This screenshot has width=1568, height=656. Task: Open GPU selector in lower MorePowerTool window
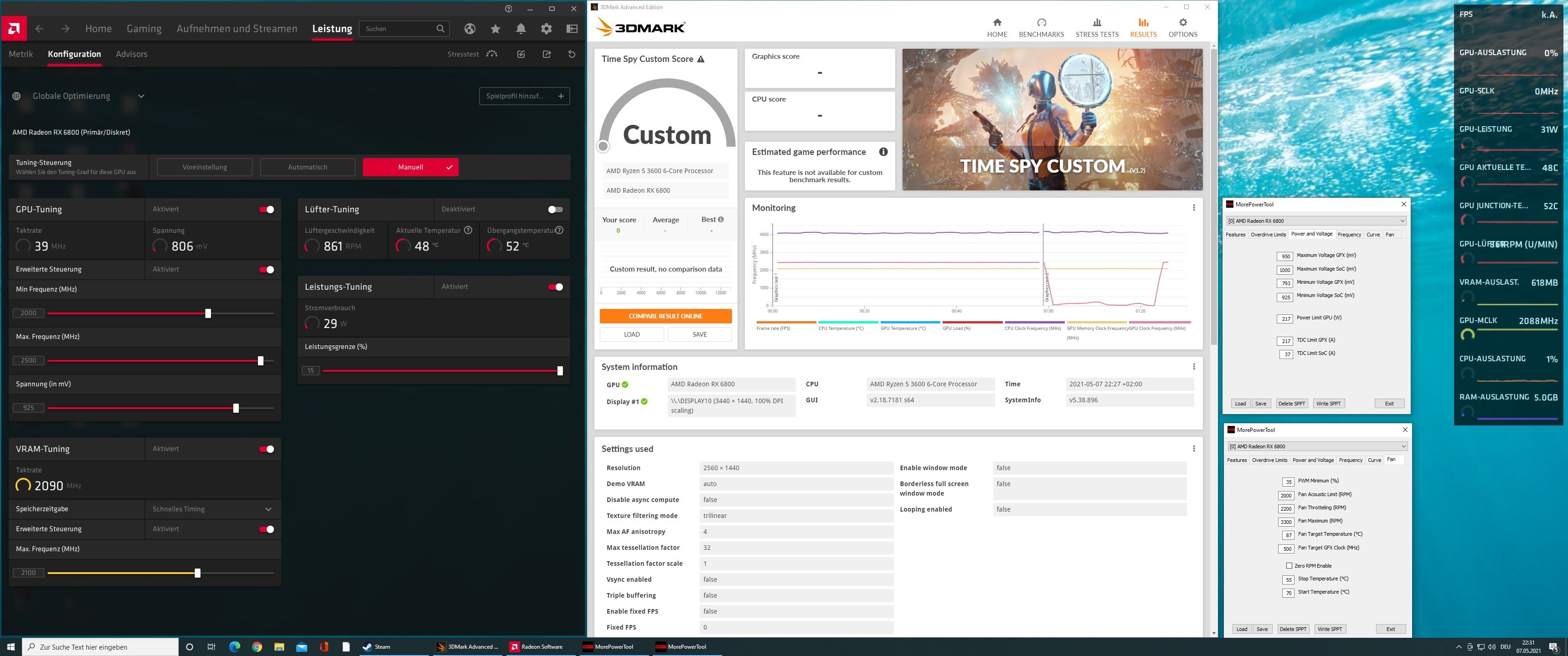point(1317,446)
